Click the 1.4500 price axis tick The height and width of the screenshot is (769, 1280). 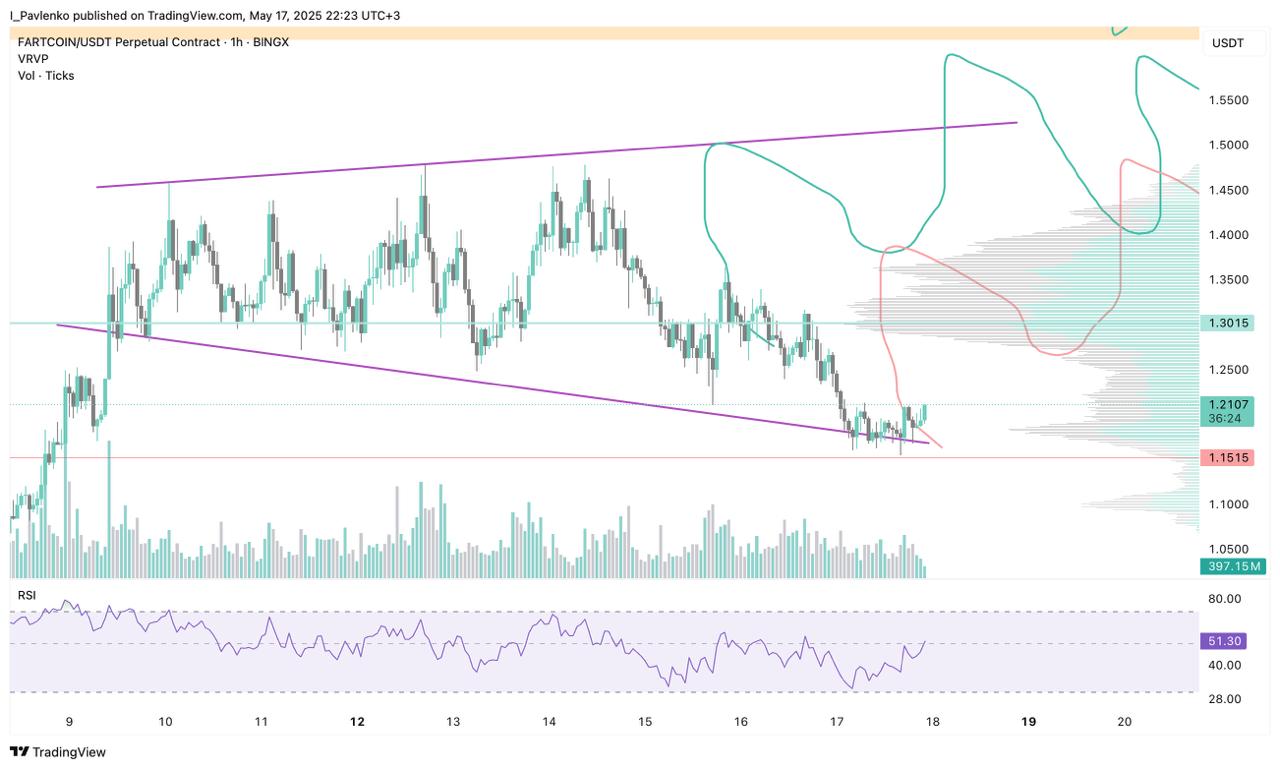coord(1228,190)
